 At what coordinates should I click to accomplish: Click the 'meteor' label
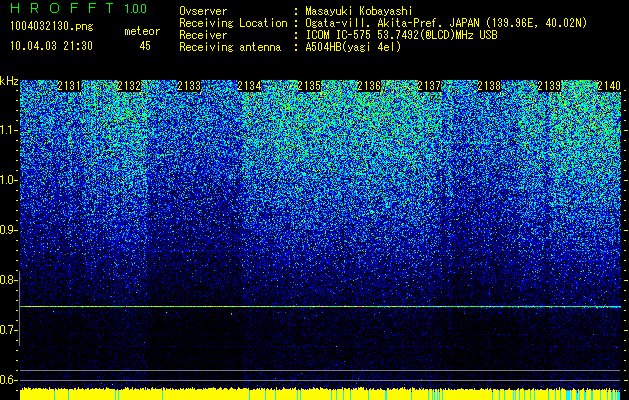(142, 31)
